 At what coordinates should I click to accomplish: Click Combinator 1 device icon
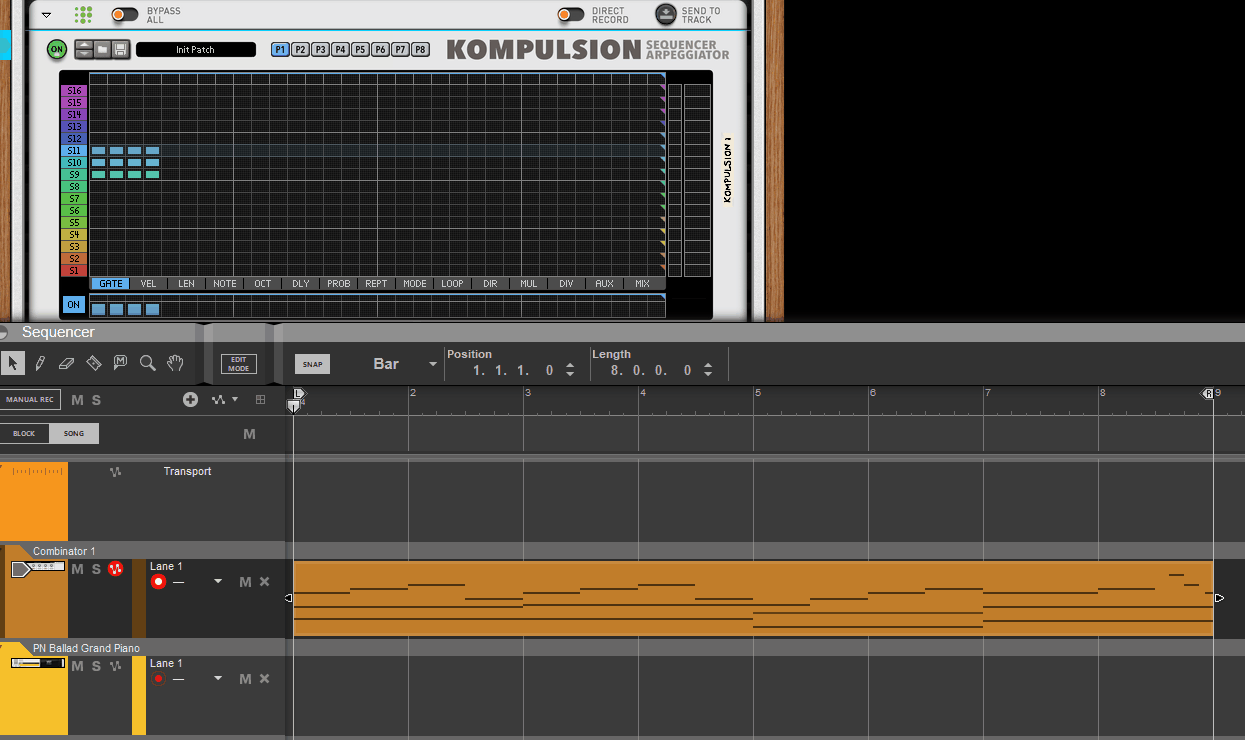[x=38, y=568]
